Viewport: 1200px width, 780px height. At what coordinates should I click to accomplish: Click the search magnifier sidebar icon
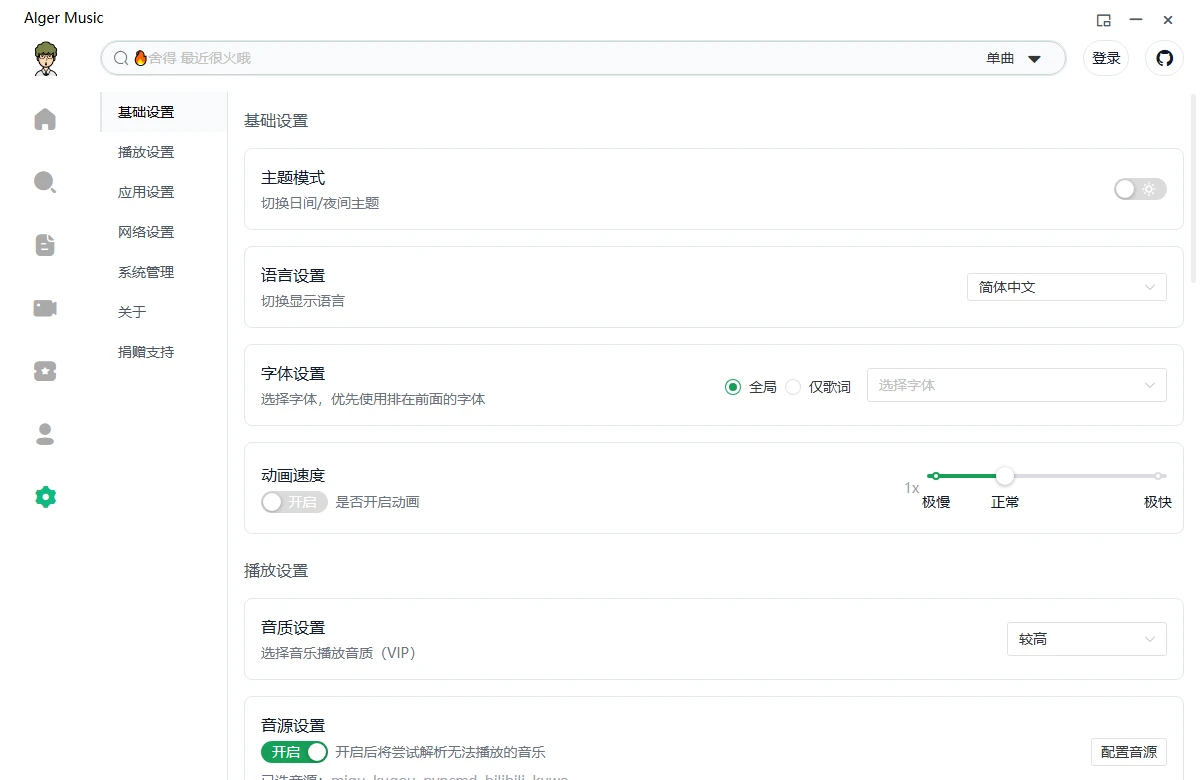click(45, 182)
